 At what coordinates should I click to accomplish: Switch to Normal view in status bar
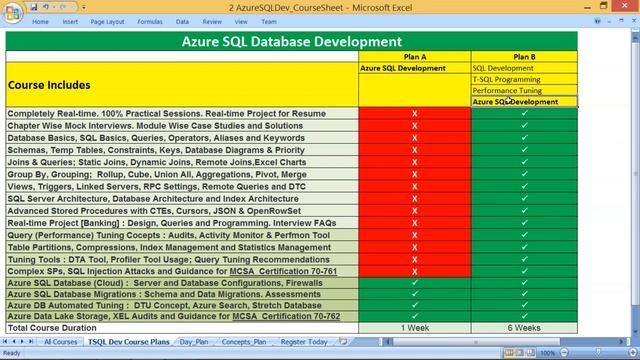pyautogui.click(x=509, y=353)
